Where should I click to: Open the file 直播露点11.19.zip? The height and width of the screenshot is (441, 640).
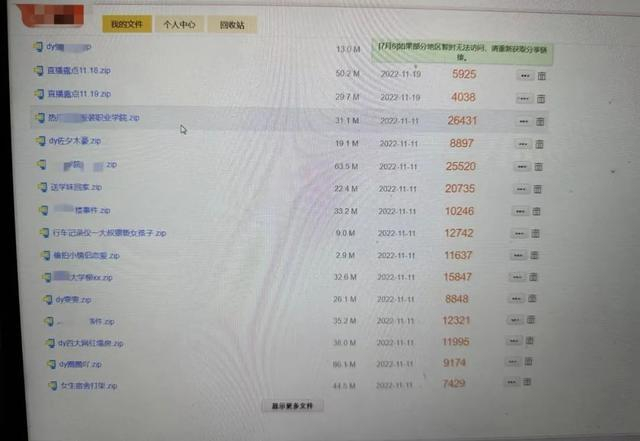(80, 94)
